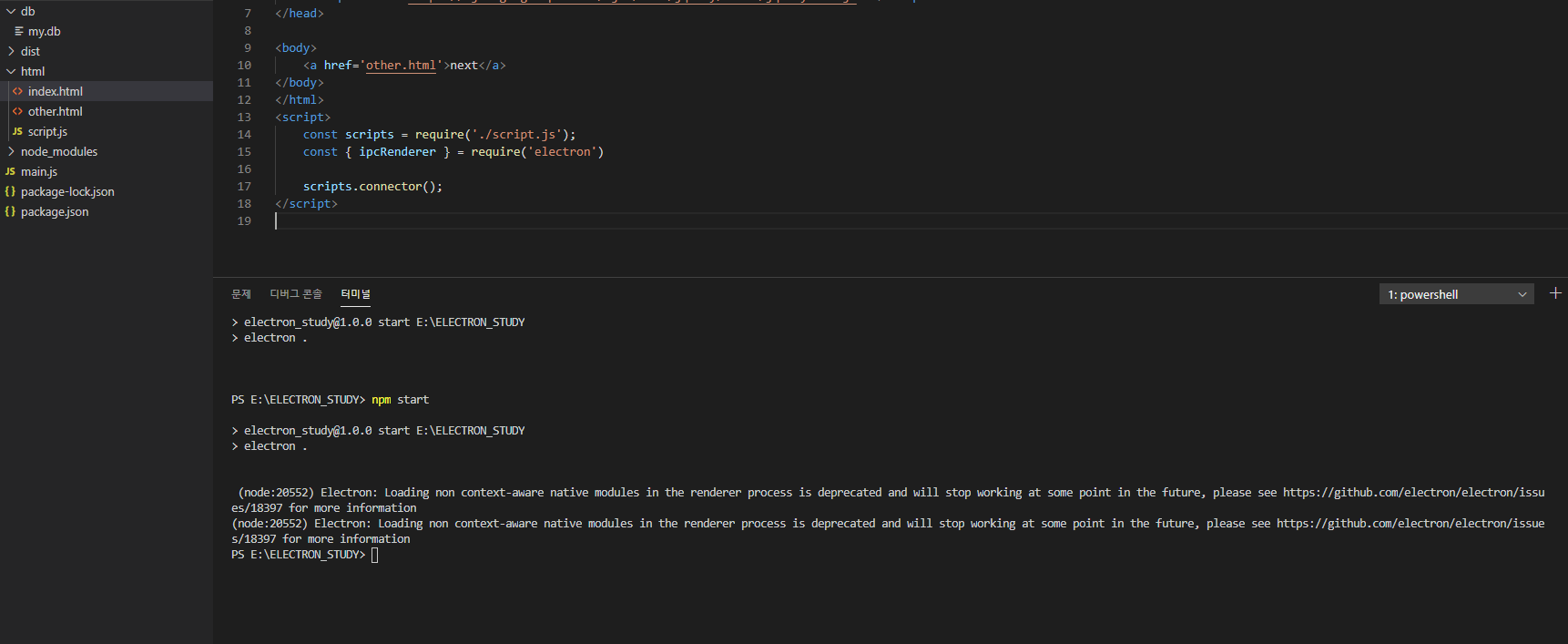The width and height of the screenshot is (1568, 644).
Task: Click 'scripts.connector();' text on line 17
Action: tap(372, 187)
